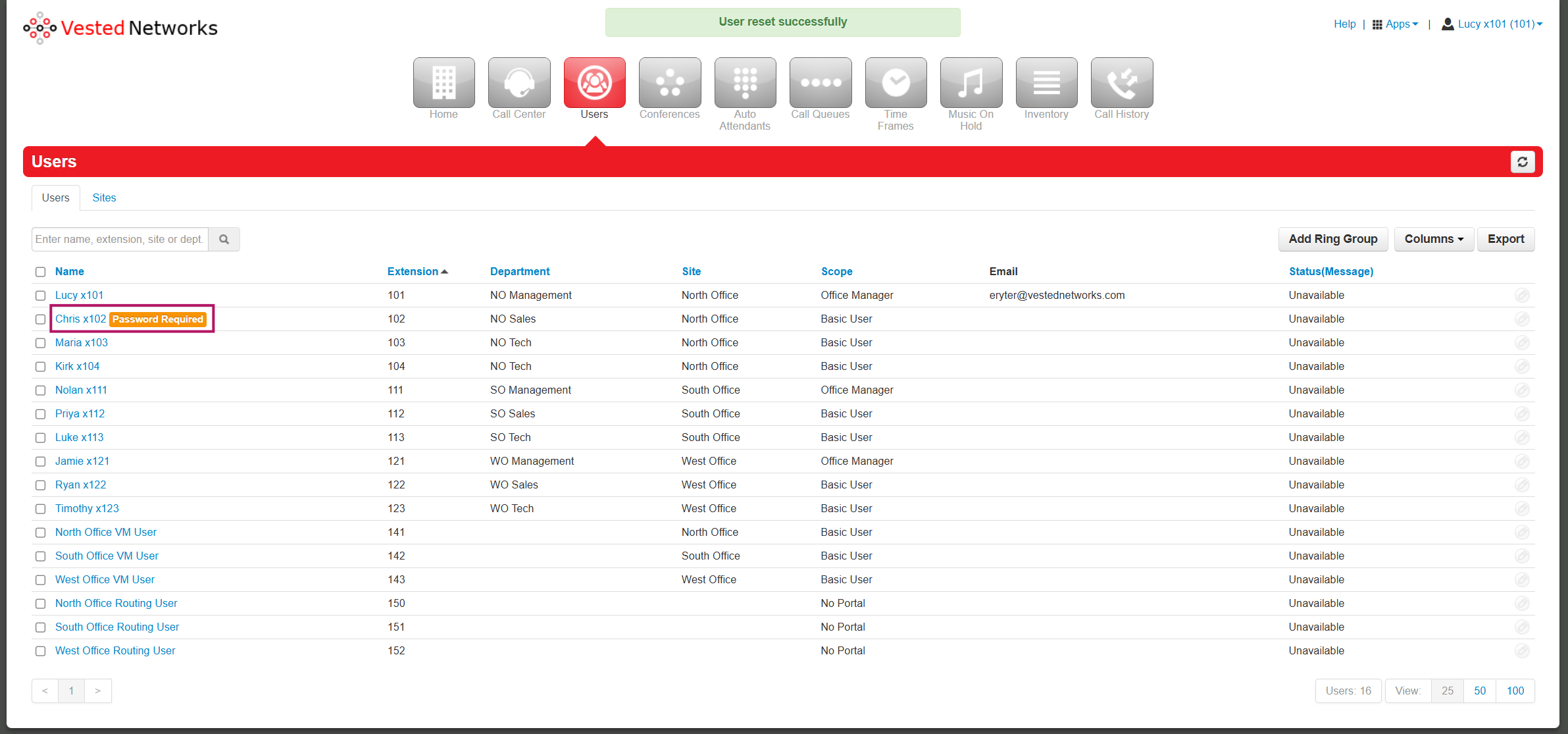The height and width of the screenshot is (734, 1568).
Task: Open the Apps dropdown menu
Action: tap(1396, 24)
